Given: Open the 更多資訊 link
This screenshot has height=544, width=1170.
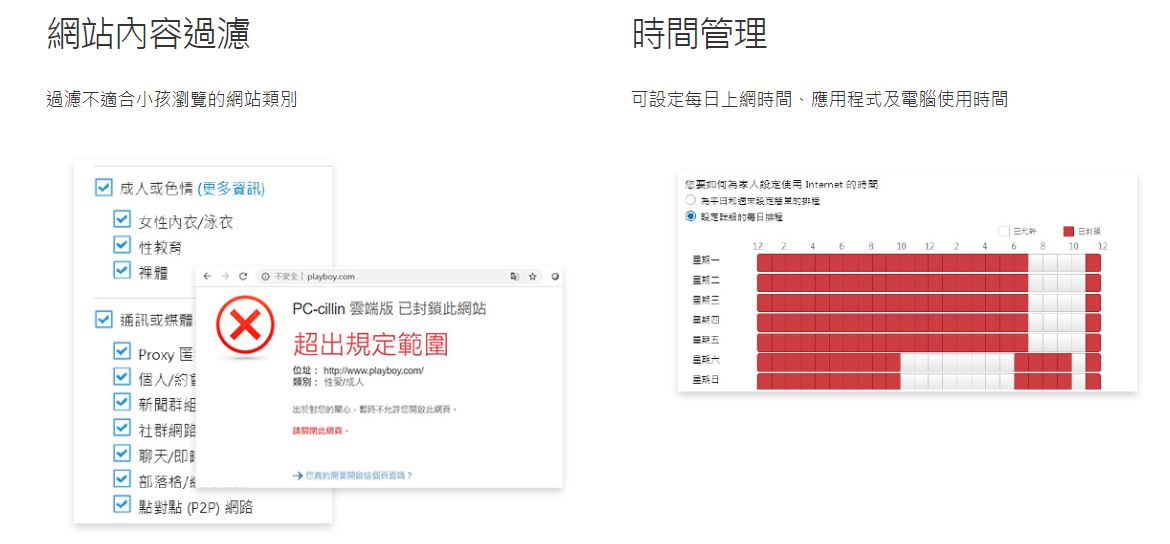Looking at the screenshot, I should [231, 189].
